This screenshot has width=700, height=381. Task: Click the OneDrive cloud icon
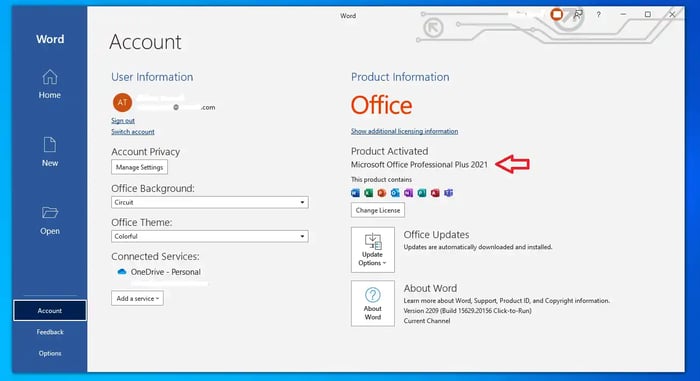click(121, 272)
